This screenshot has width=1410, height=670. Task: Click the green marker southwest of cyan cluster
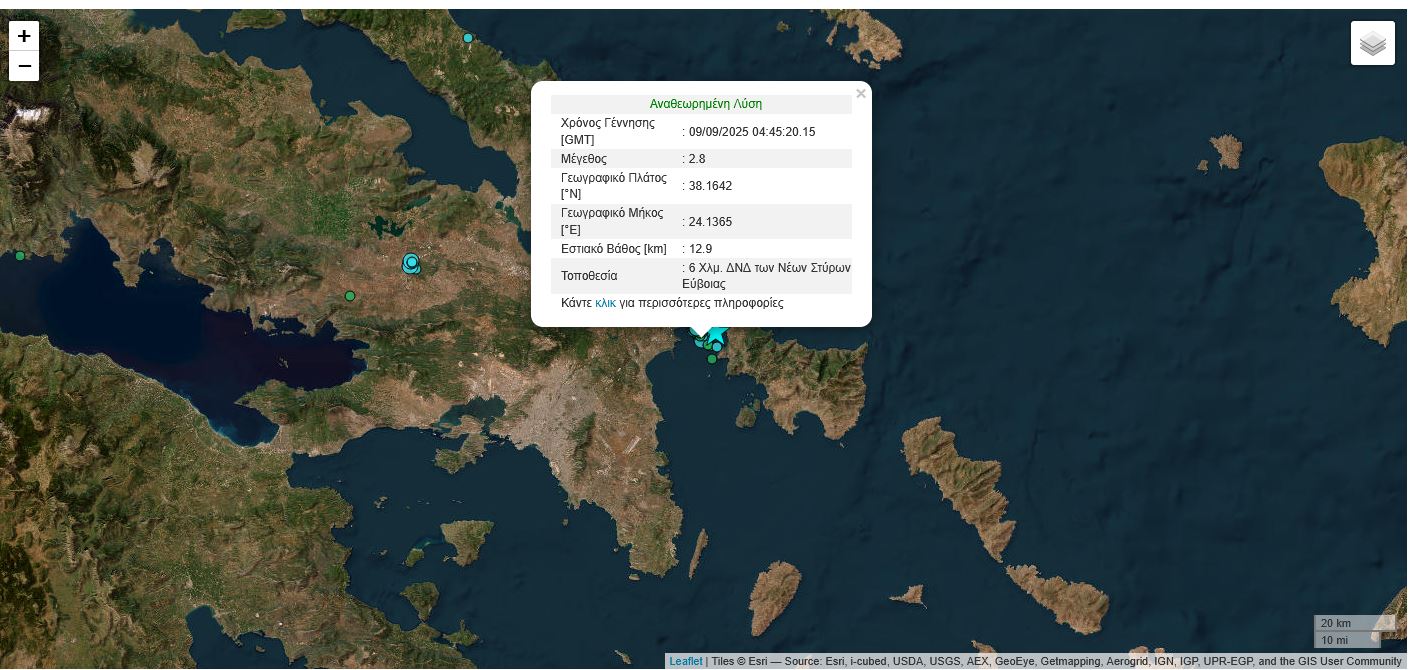click(x=350, y=296)
